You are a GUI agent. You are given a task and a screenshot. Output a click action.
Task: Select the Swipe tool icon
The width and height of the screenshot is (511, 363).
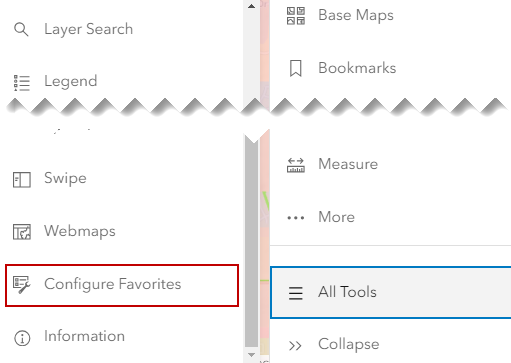[x=22, y=180]
